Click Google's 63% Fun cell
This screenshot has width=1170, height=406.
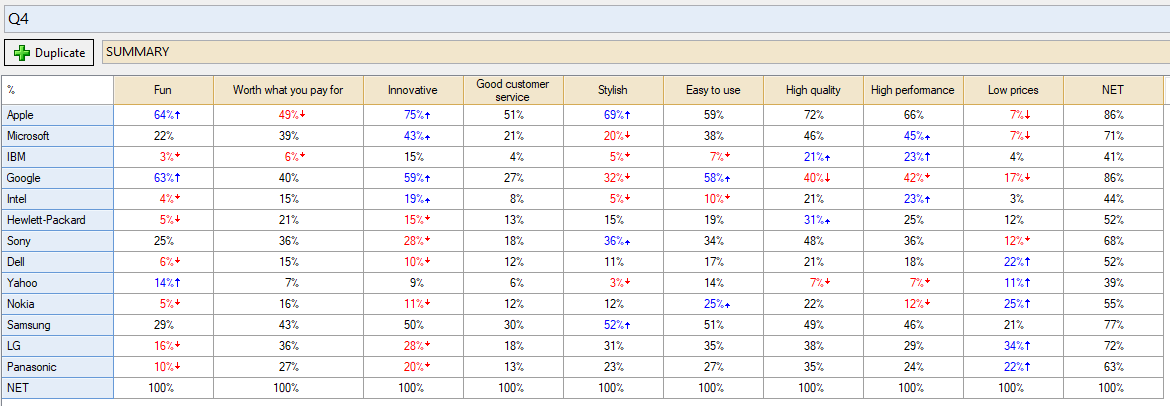[x=163, y=178]
